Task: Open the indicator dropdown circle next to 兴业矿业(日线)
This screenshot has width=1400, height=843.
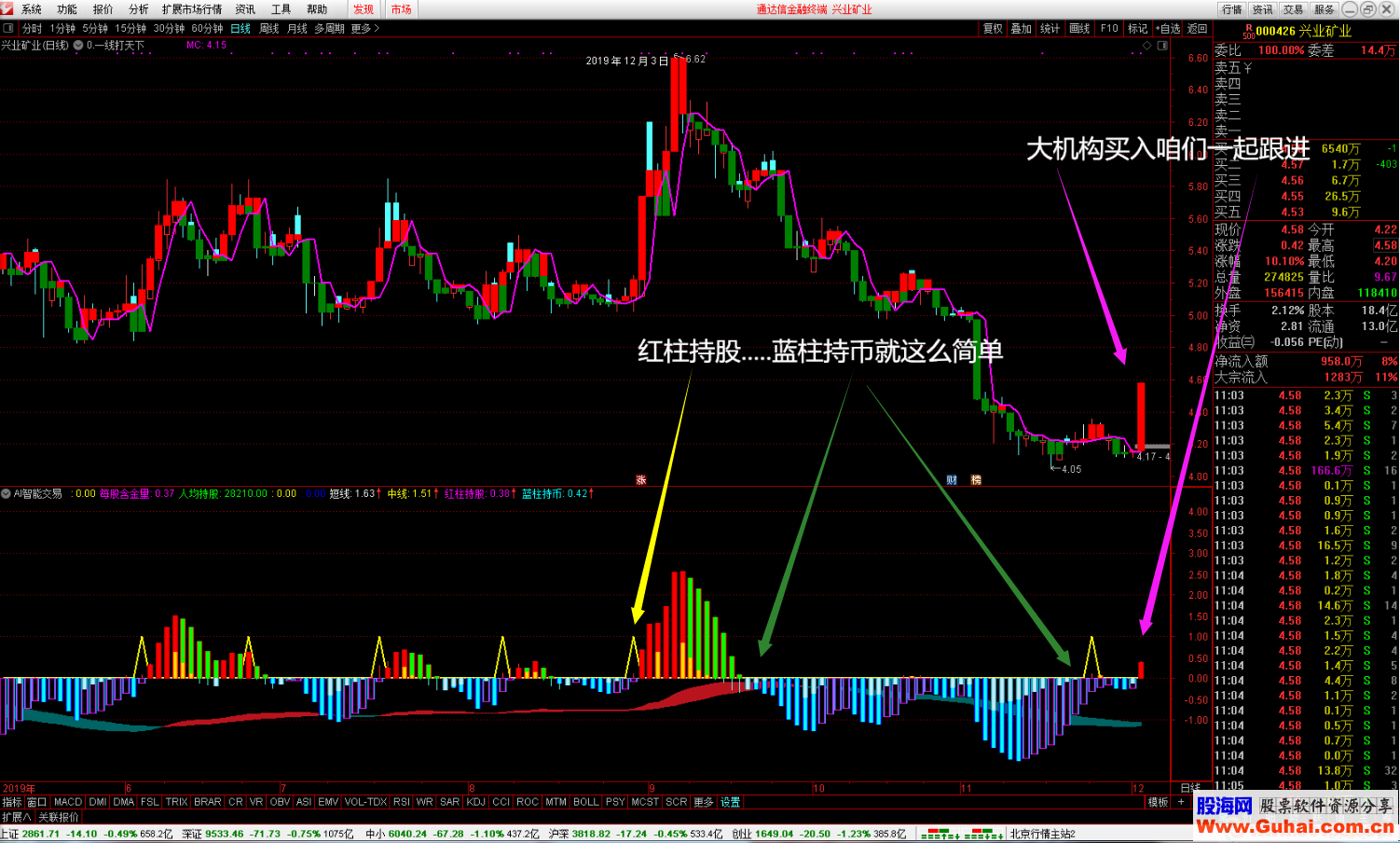Action: (78, 45)
